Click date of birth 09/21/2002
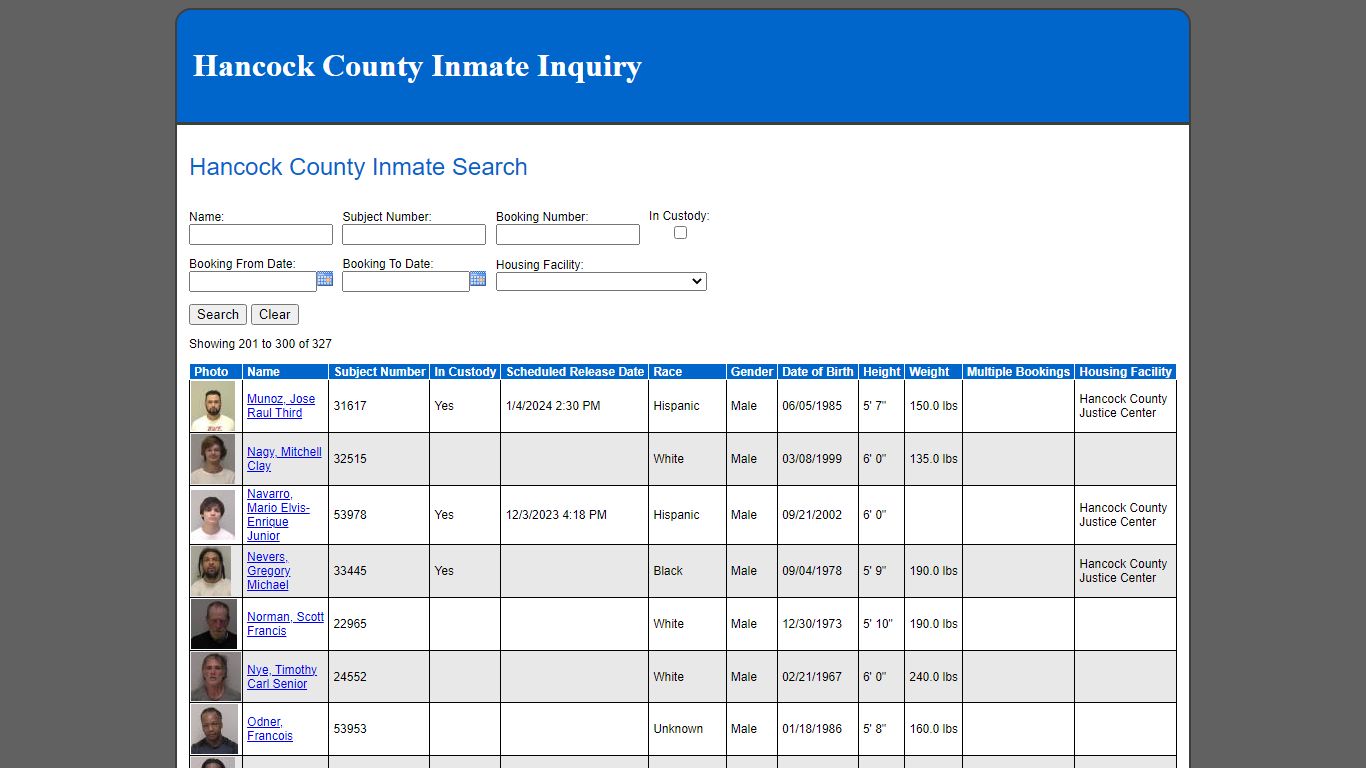Screen dimensions: 1366x768 tap(812, 515)
